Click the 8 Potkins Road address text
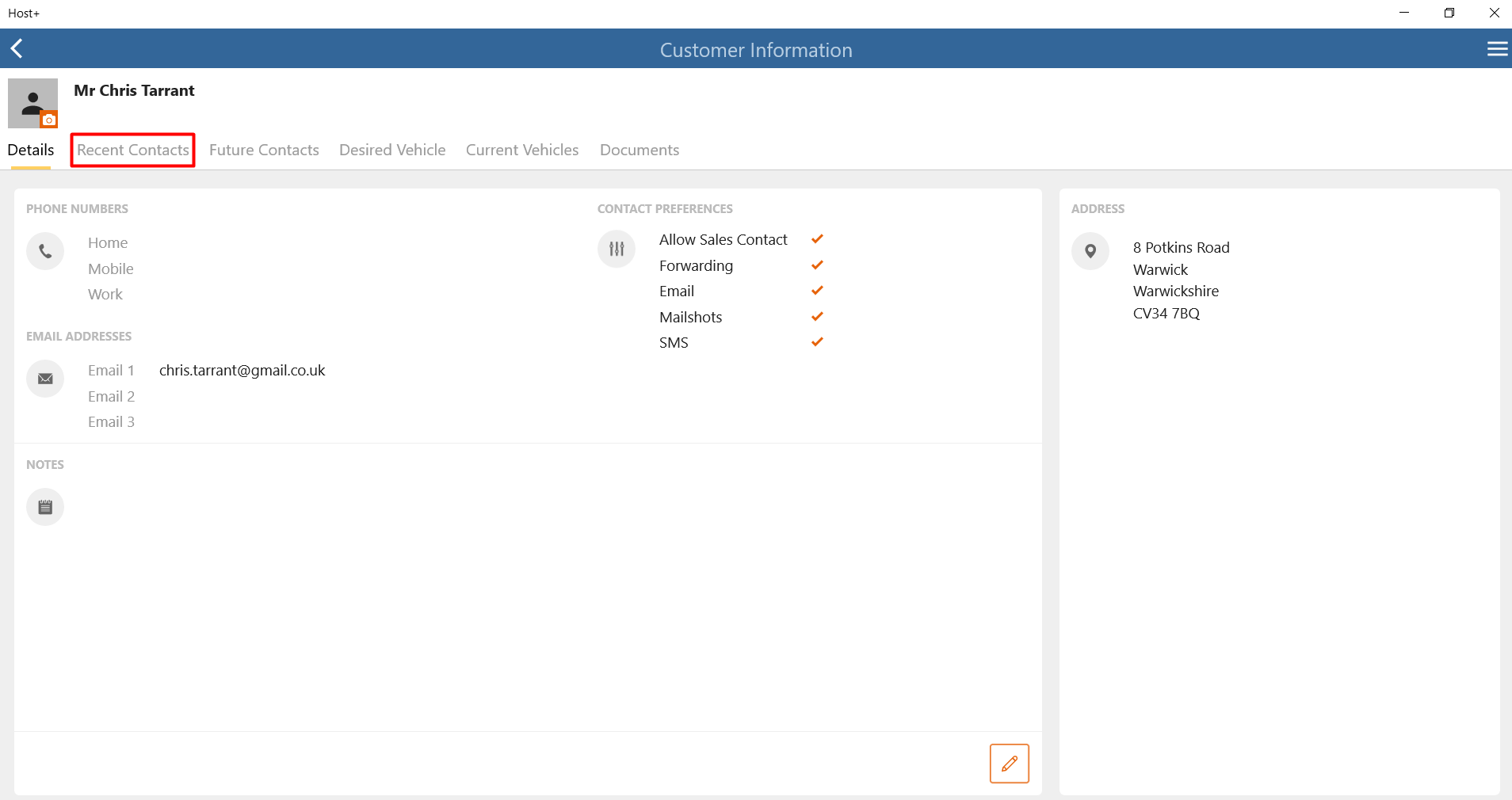The width and height of the screenshot is (1512, 800). 1181,247
